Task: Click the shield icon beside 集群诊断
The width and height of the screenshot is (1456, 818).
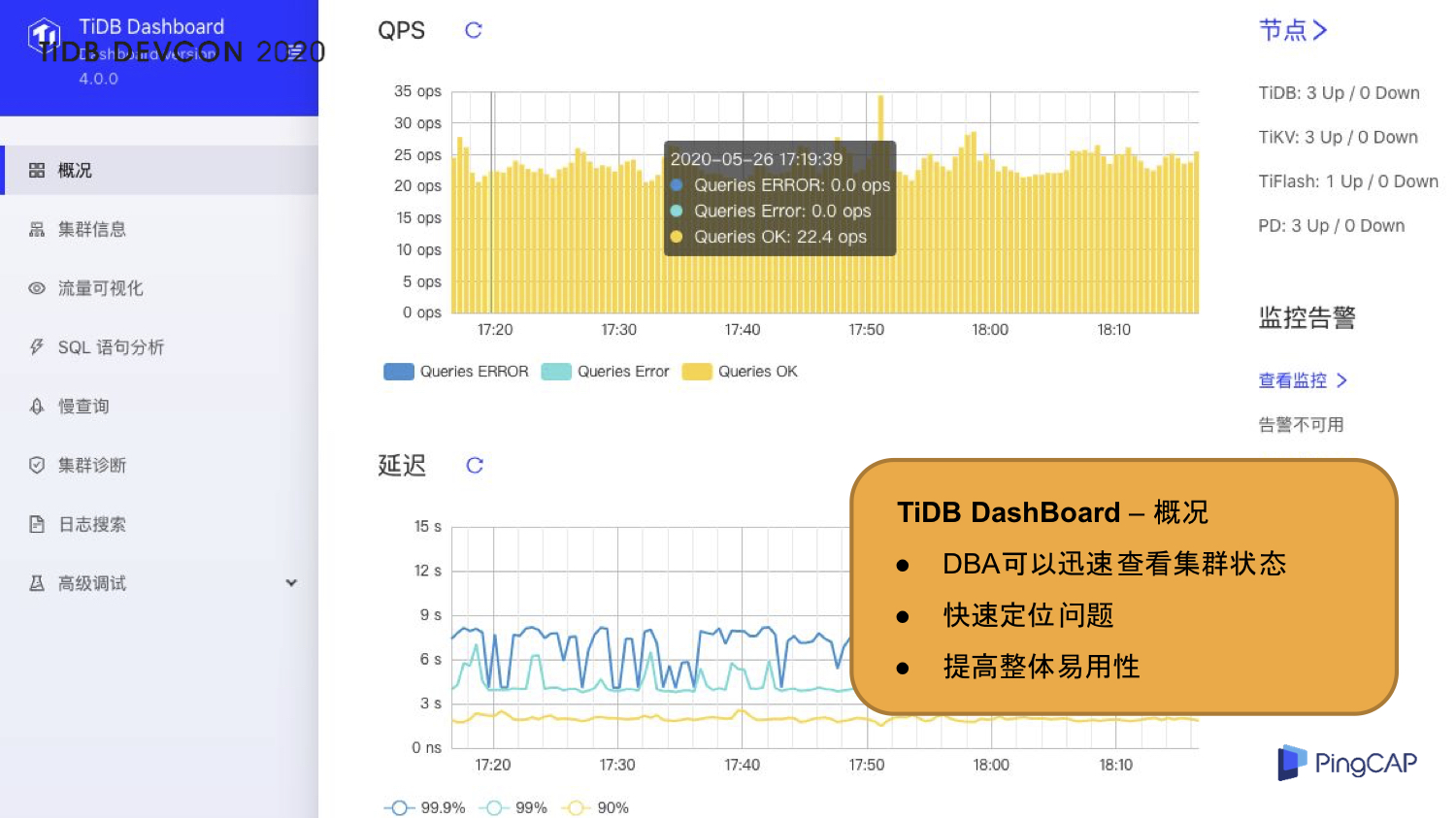Action: click(37, 466)
